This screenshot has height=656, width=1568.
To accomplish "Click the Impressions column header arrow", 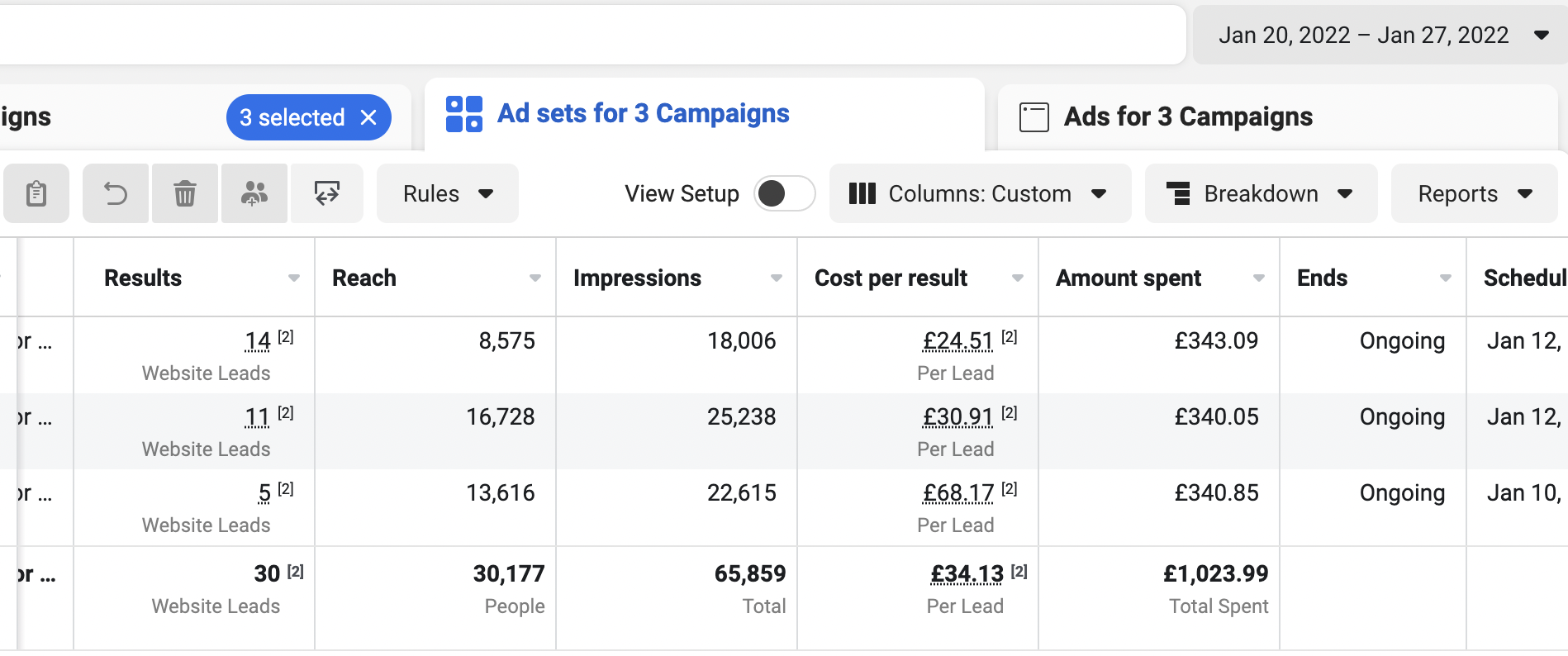I will tap(776, 278).
